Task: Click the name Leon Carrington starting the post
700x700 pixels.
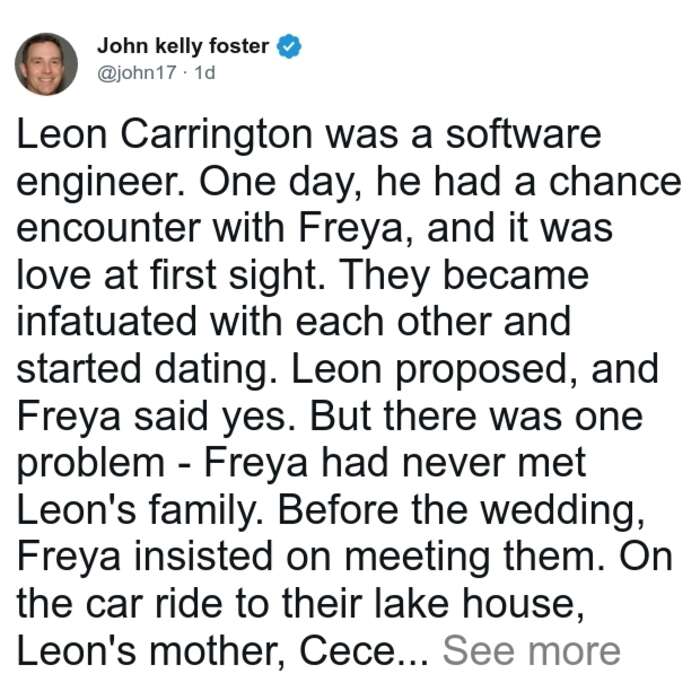Action: 164,136
